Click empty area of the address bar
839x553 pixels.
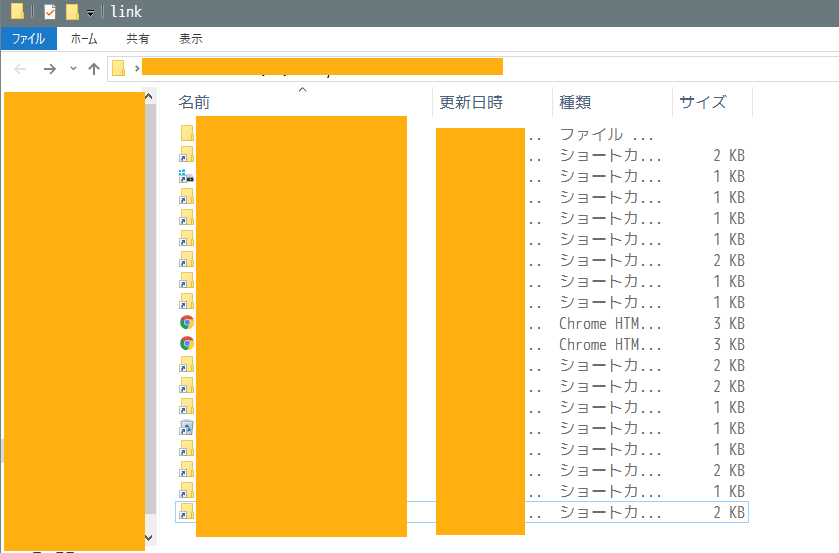point(669,69)
